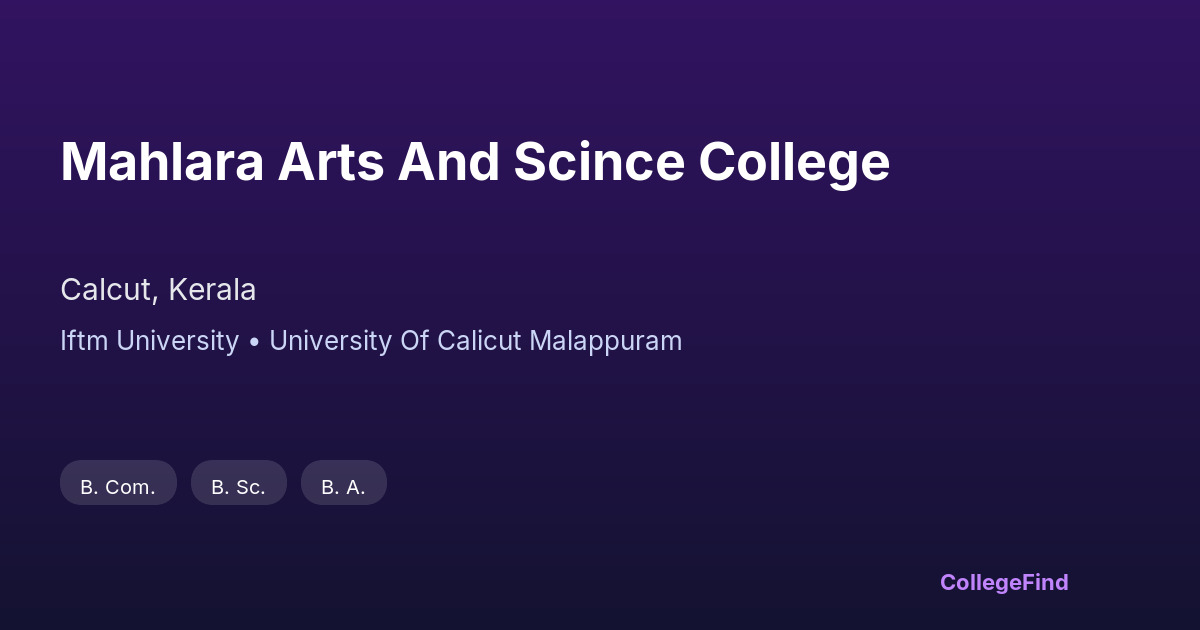Image resolution: width=1200 pixels, height=630 pixels.
Task: Click the word "Calicut" in affiliation line
Action: pyautogui.click(x=479, y=341)
